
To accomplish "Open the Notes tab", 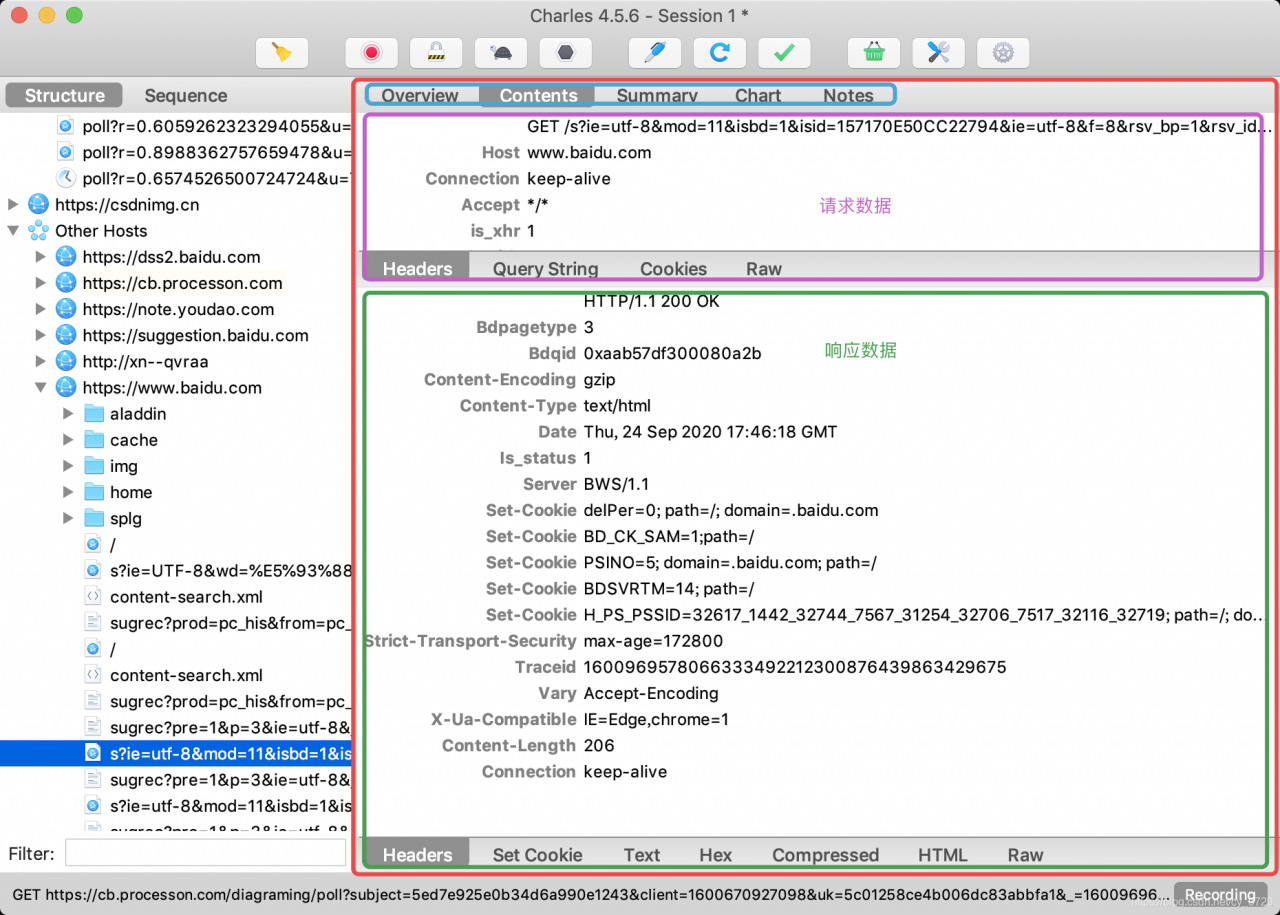I will (x=848, y=96).
